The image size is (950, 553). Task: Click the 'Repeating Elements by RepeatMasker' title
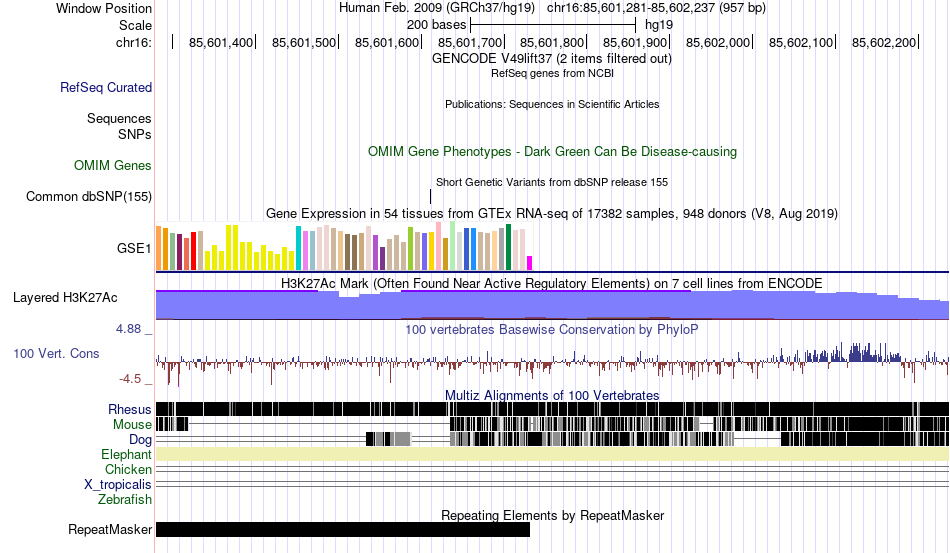pos(553,515)
